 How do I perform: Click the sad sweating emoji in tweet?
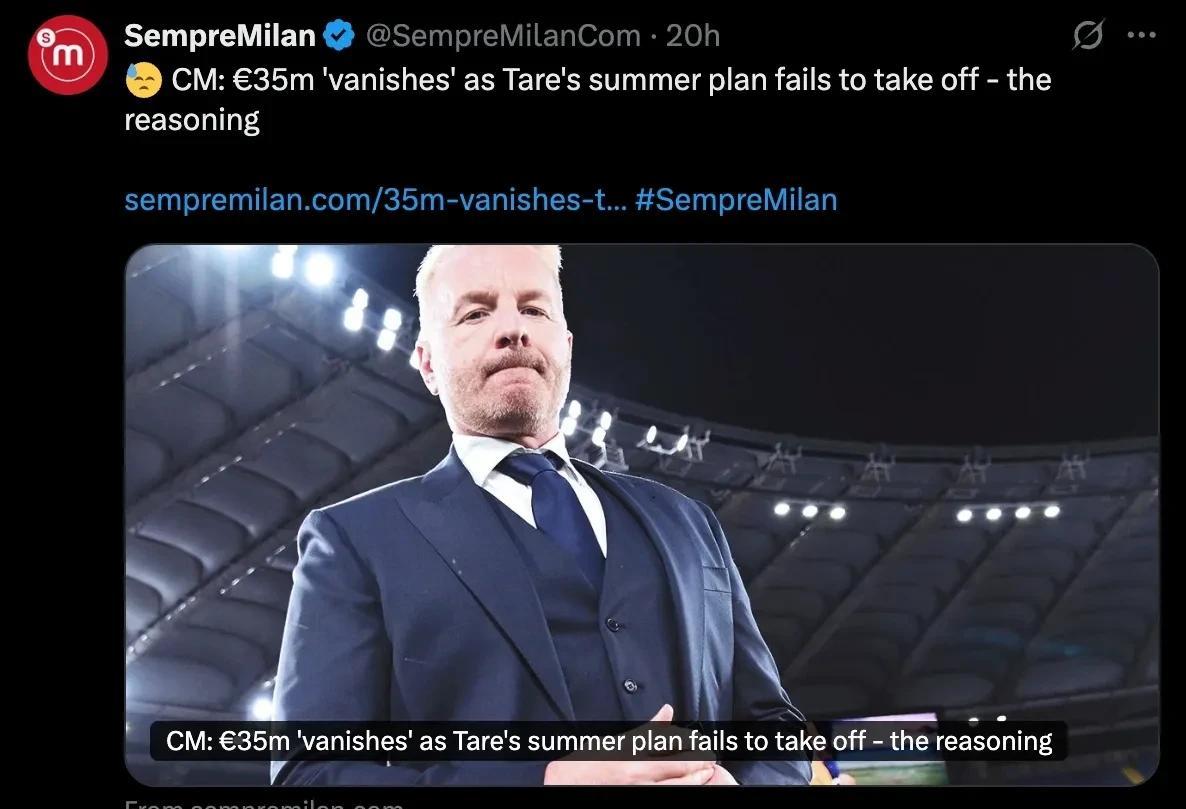(x=143, y=79)
